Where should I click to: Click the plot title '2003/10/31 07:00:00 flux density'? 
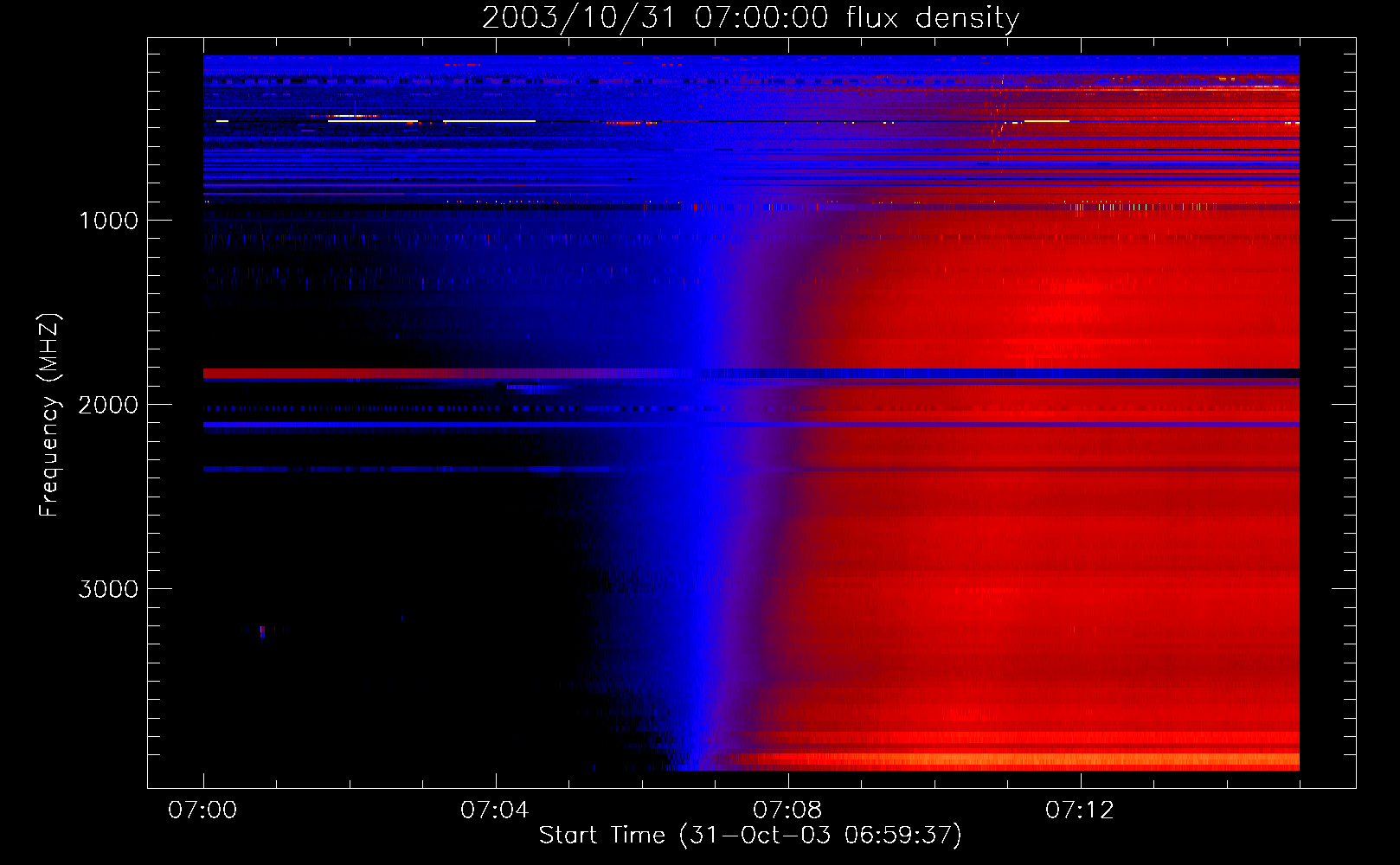pyautogui.click(x=750, y=18)
